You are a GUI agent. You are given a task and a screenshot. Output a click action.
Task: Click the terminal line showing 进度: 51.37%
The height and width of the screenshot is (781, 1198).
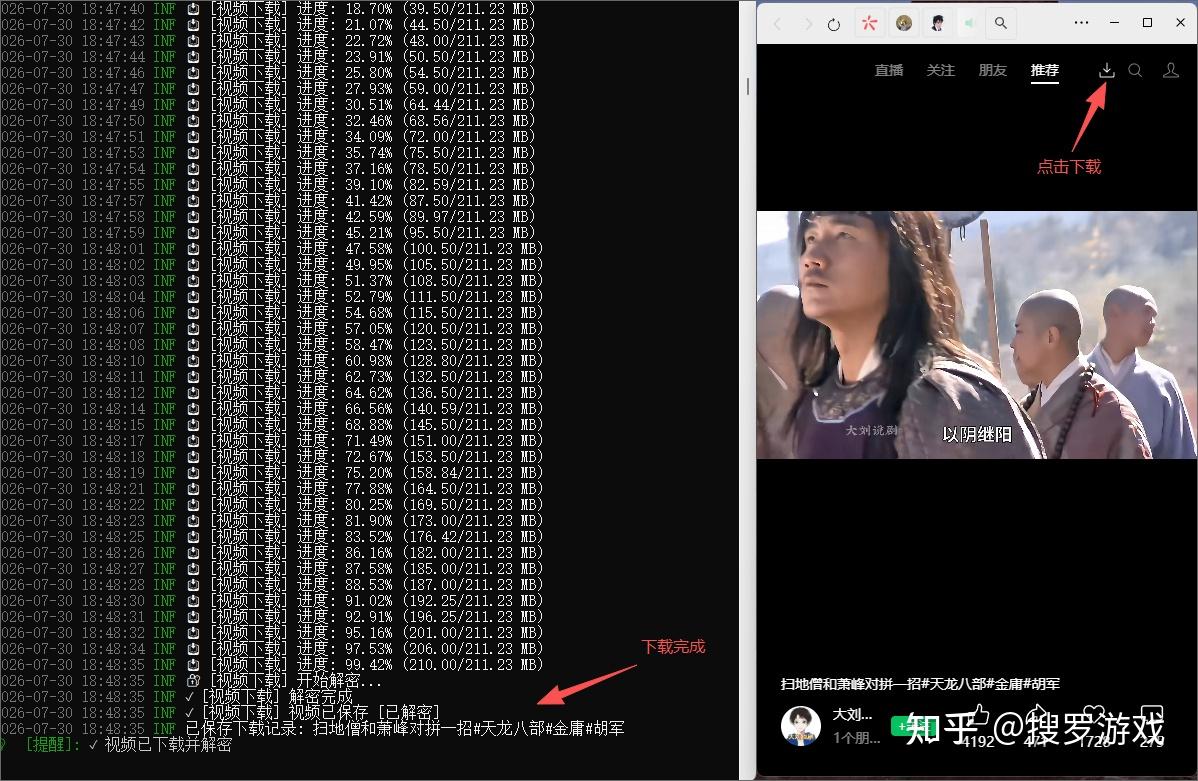click(x=271, y=280)
